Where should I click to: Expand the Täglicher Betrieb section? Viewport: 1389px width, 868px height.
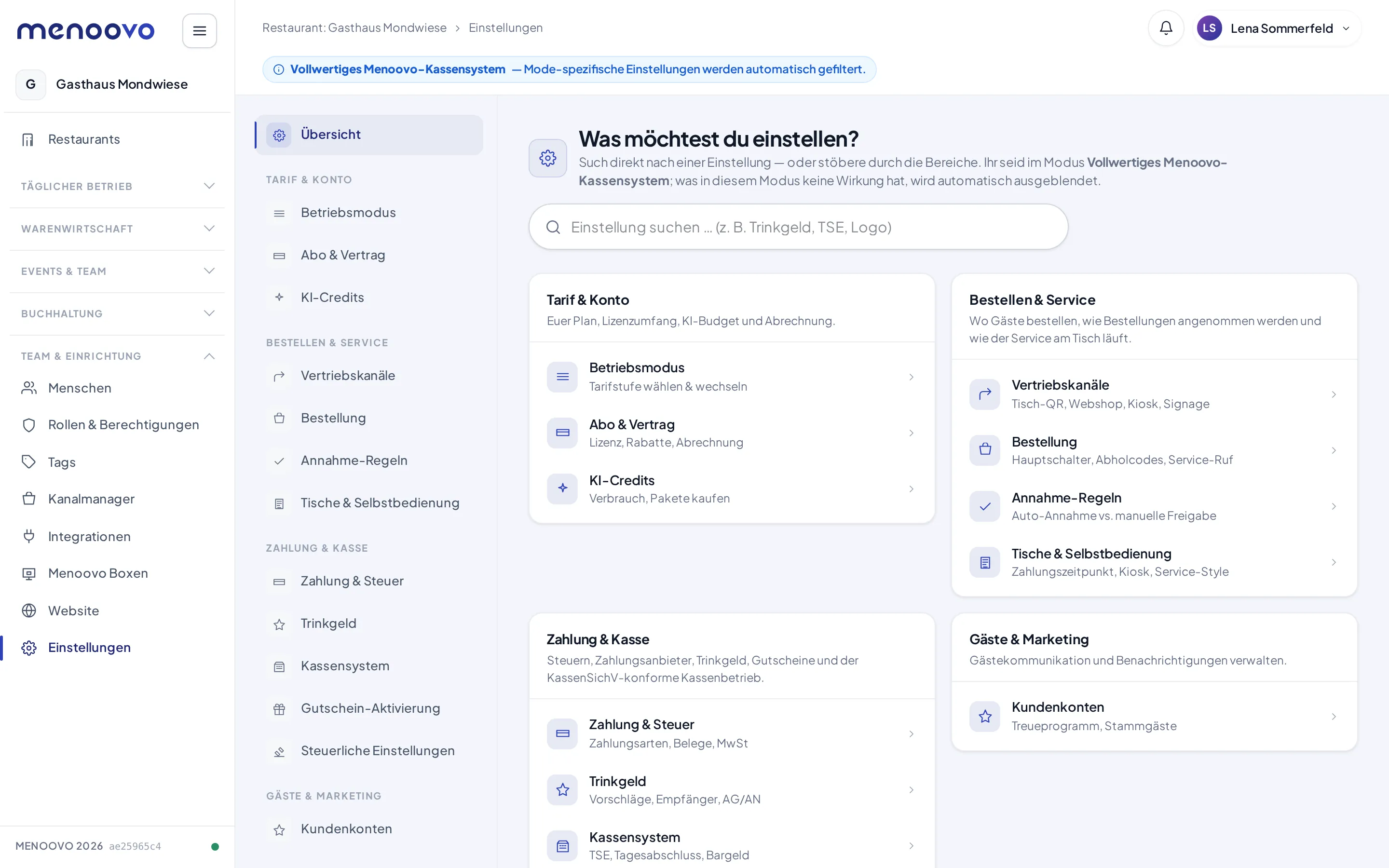coord(117,186)
